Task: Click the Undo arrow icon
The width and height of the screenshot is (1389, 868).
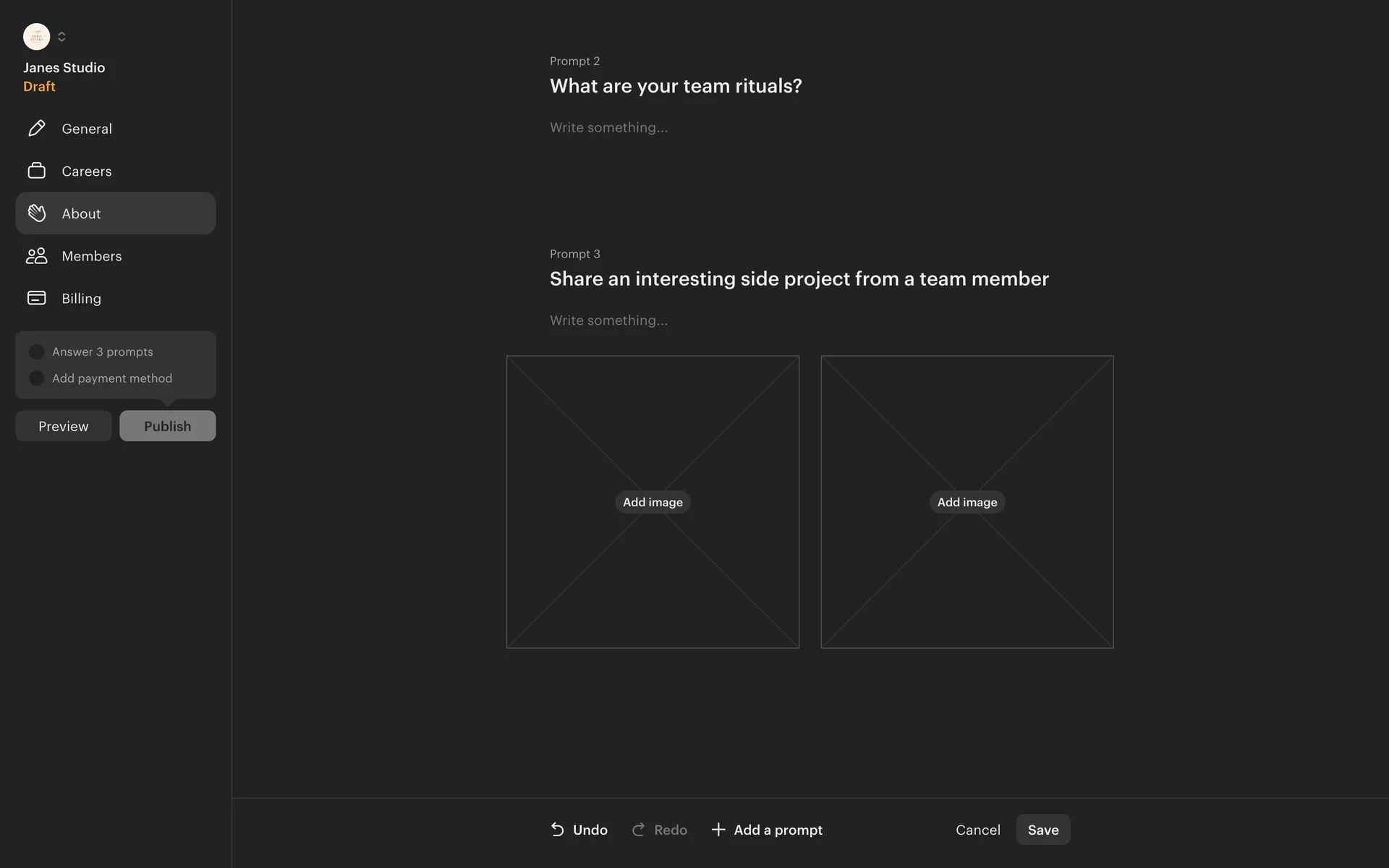Action: [x=557, y=830]
